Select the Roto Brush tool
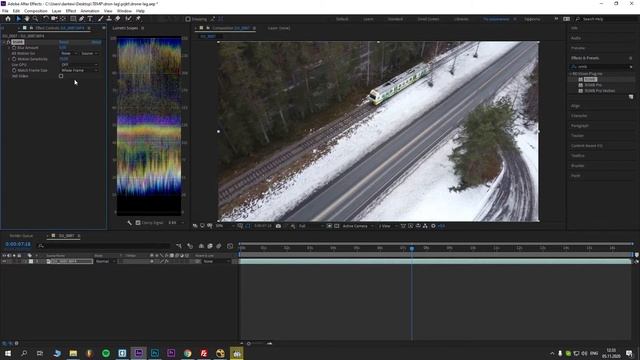This screenshot has height=360, width=640. click(129, 19)
